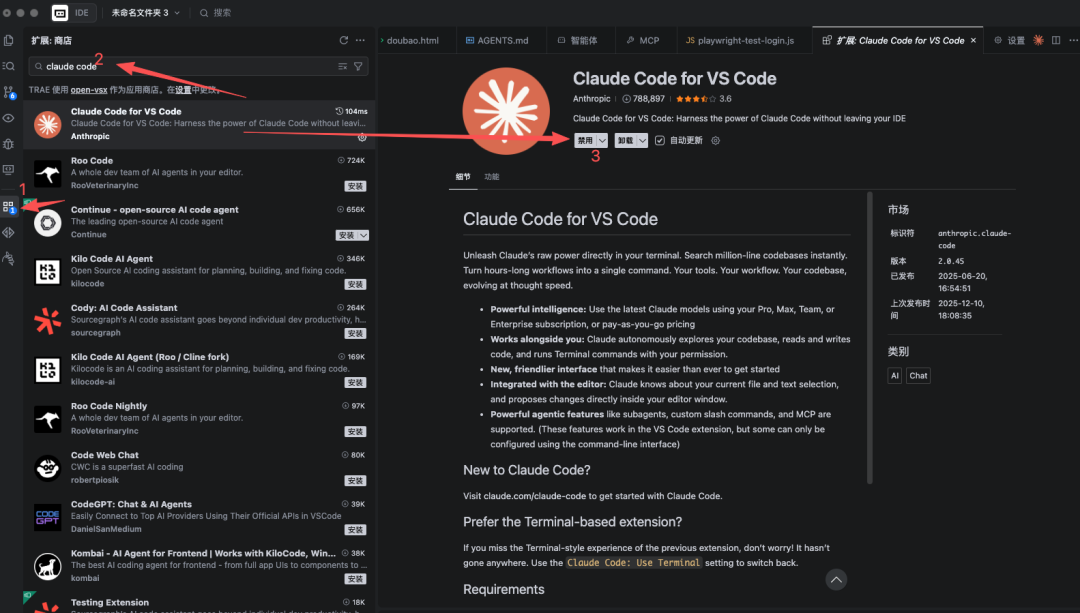This screenshot has width=1080, height=613.
Task: Install the CodeGPT extension
Action: (355, 530)
